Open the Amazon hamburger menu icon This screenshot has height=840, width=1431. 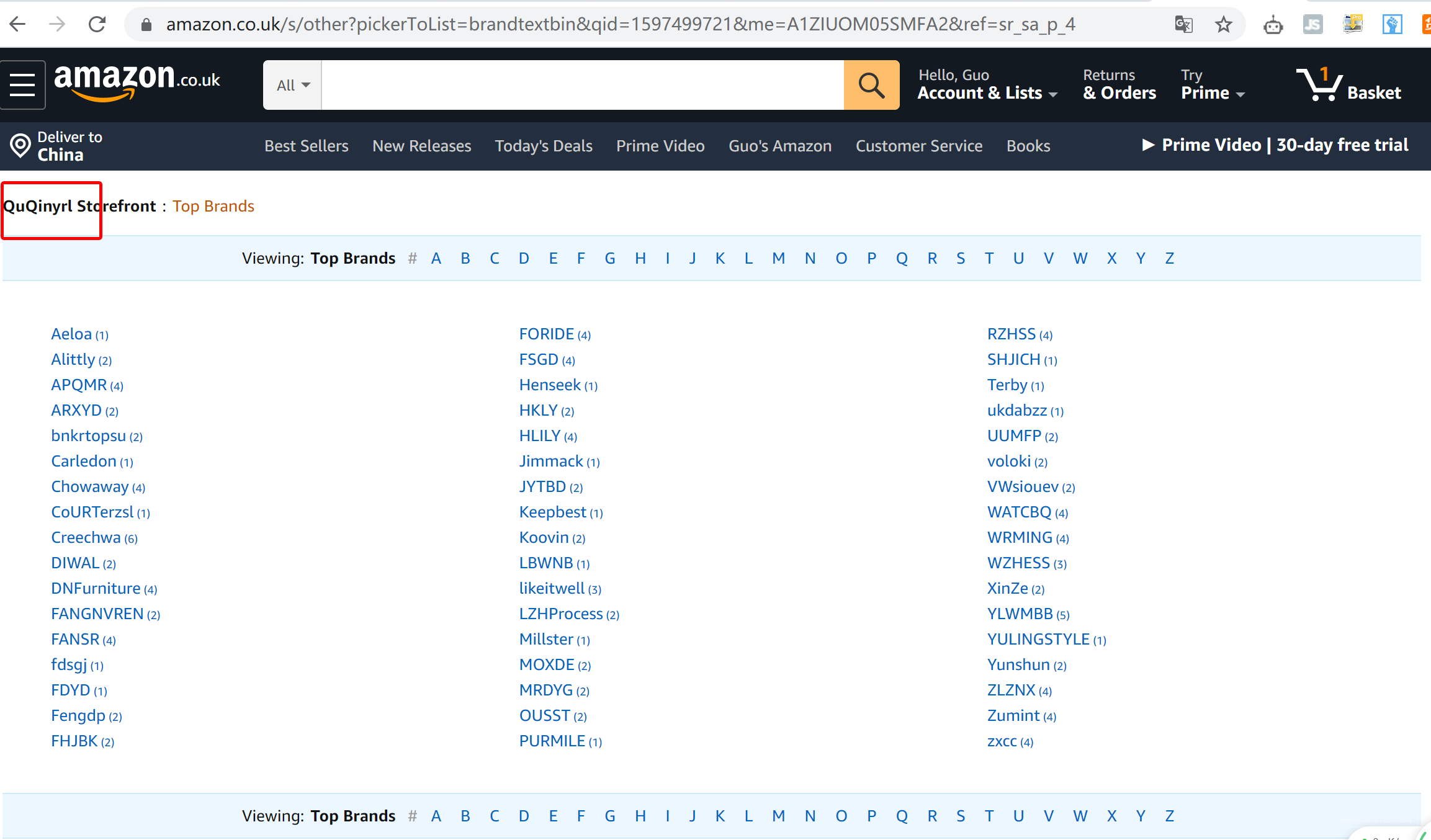tap(22, 85)
